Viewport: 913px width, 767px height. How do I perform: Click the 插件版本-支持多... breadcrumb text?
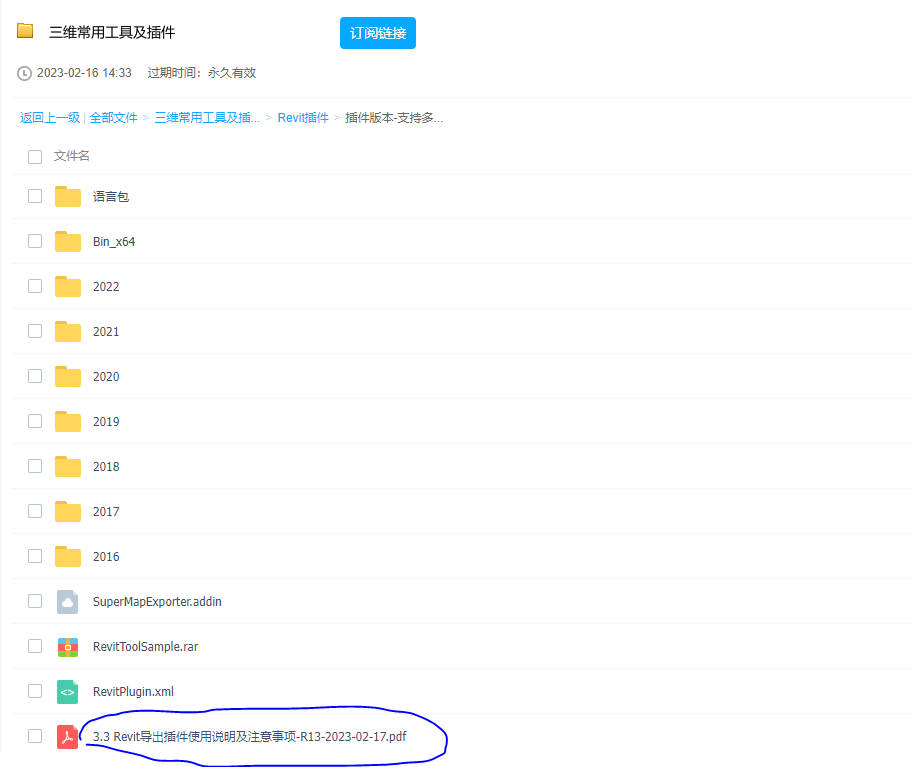(x=394, y=118)
